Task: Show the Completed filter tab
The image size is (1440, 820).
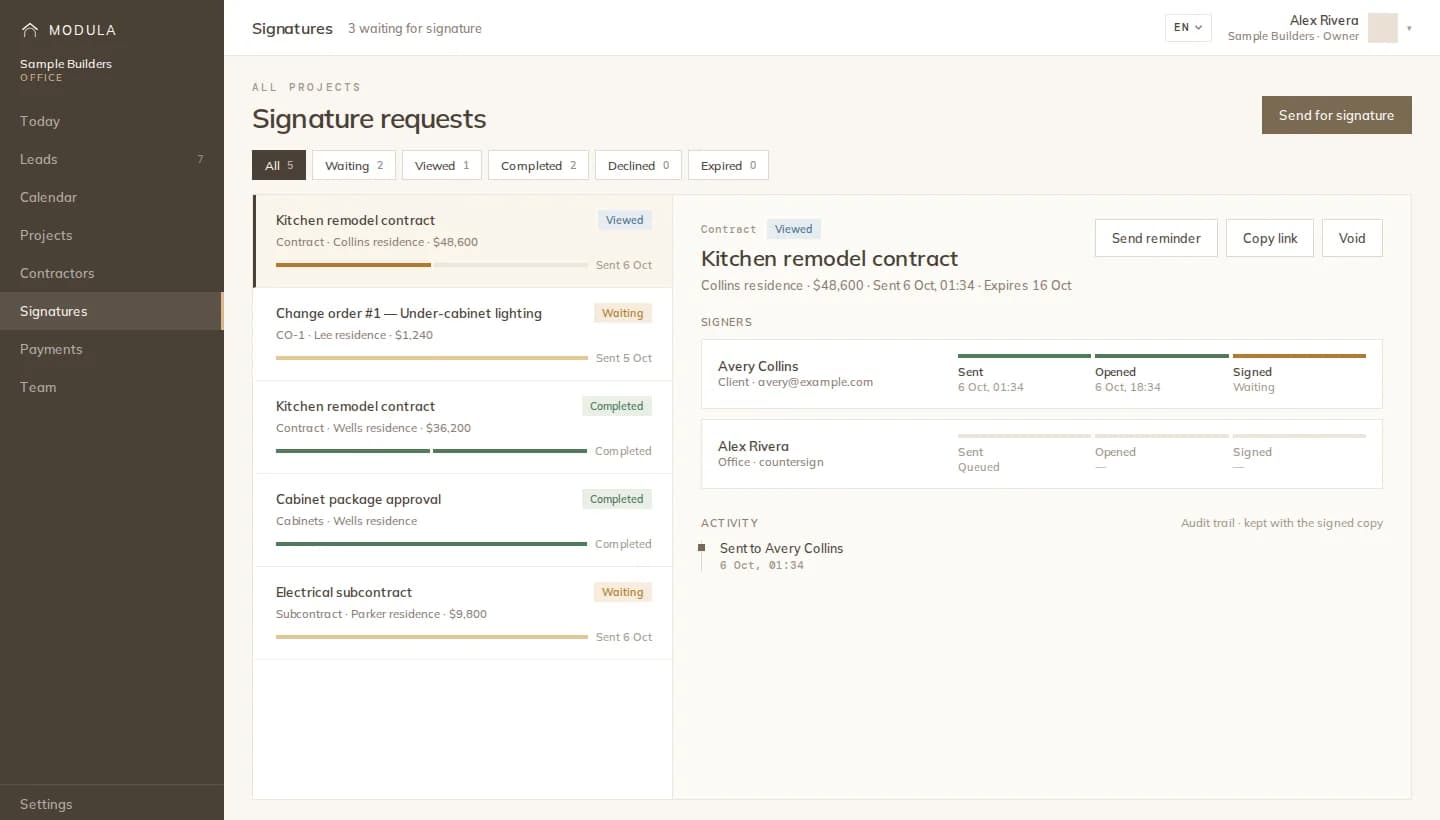Action: tap(539, 165)
